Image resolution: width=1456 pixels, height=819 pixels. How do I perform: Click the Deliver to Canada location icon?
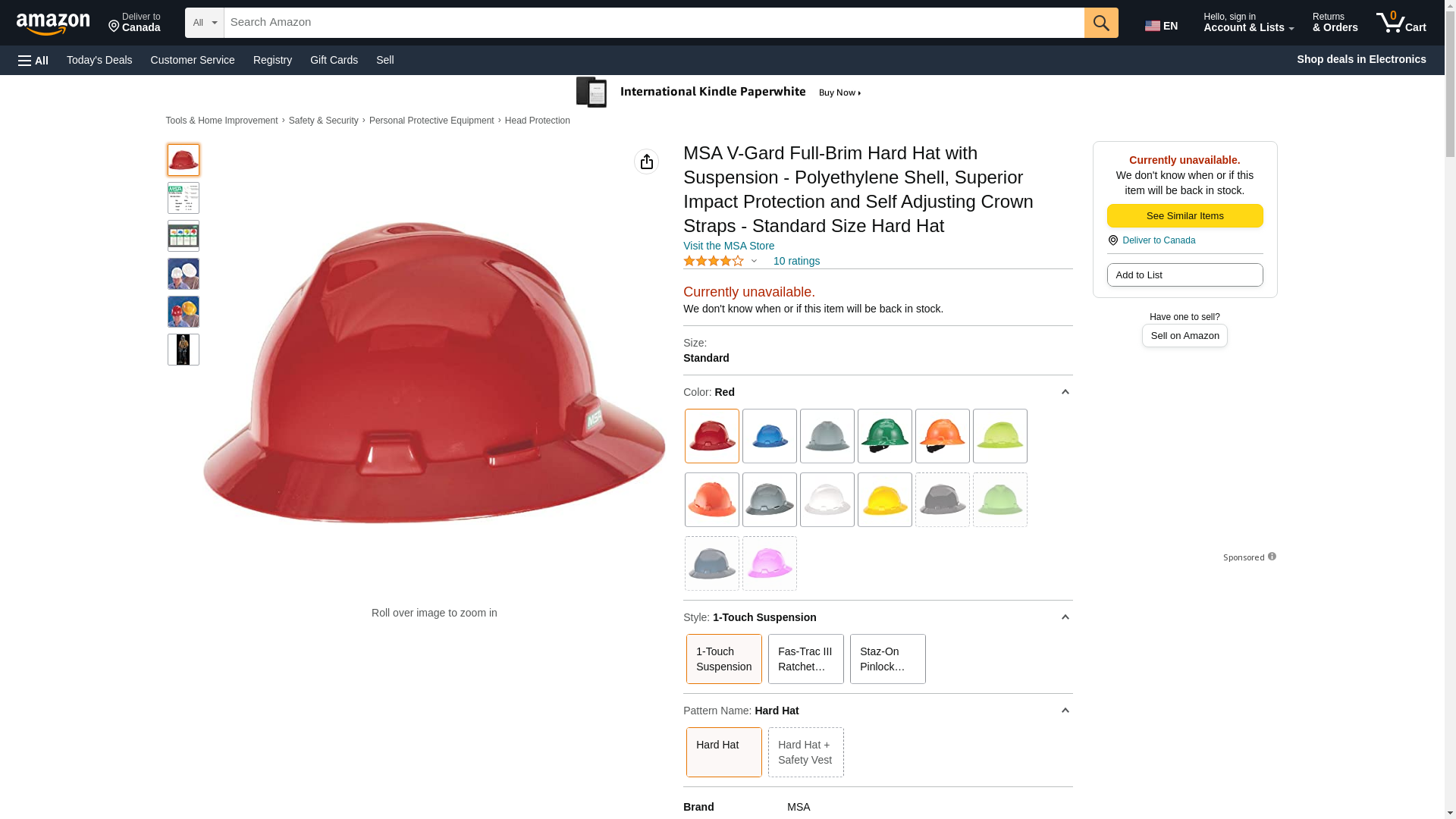[1113, 240]
